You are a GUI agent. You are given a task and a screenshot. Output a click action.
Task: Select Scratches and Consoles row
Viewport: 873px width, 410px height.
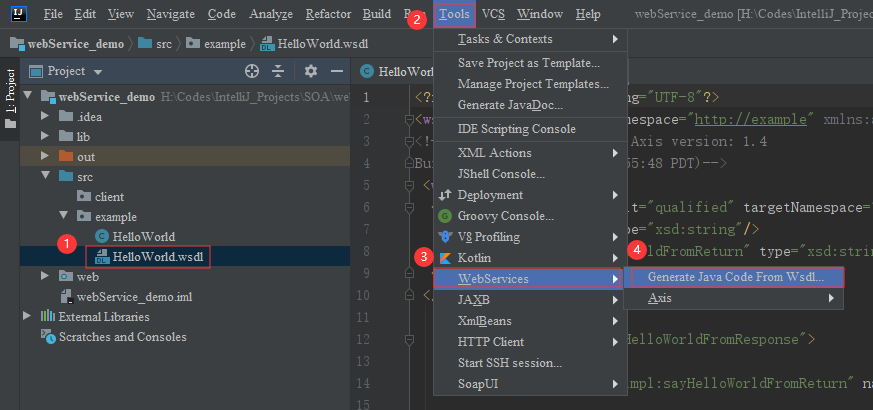click(185, 337)
